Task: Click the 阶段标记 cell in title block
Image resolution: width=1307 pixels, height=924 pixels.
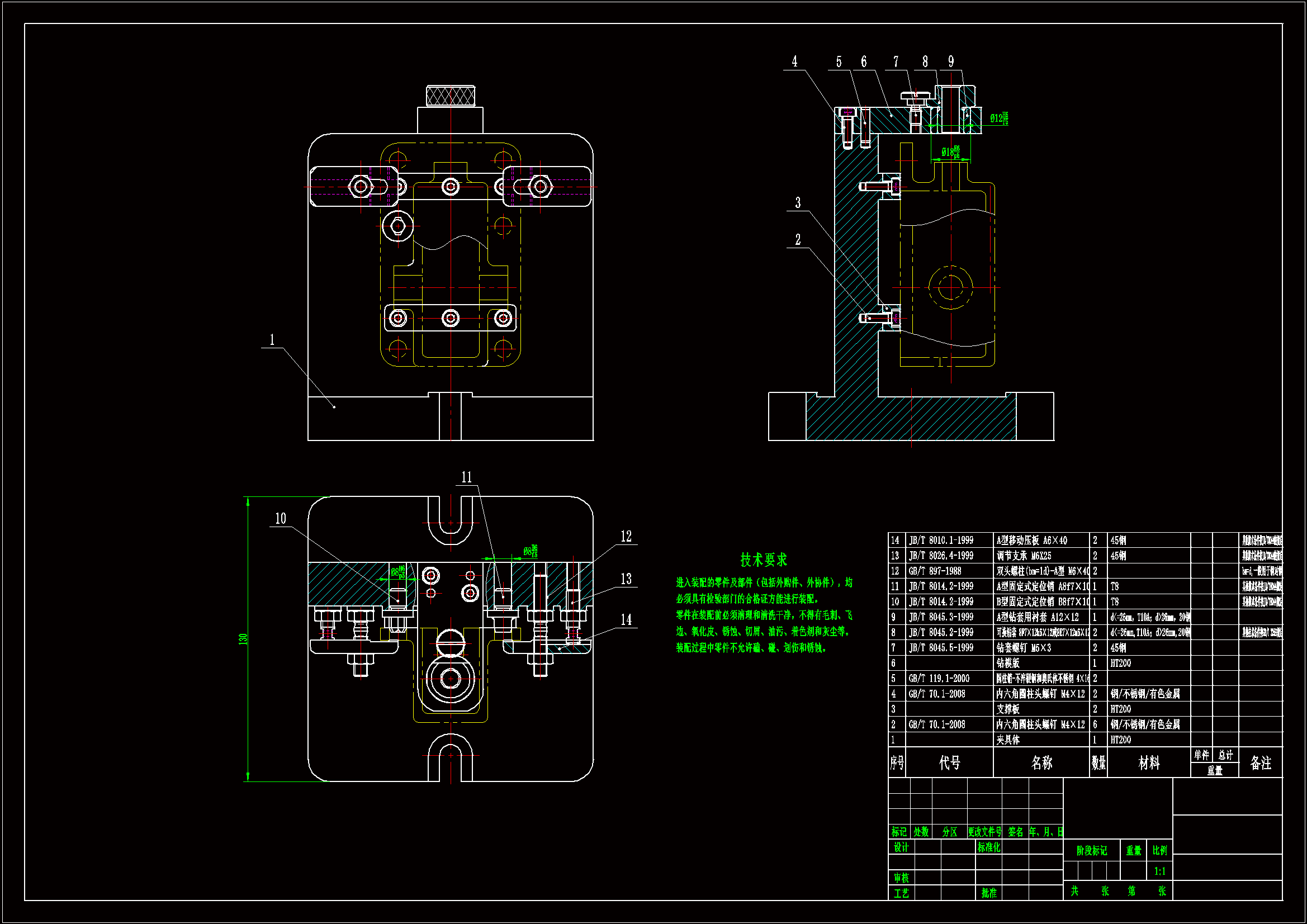Action: 1091,851
